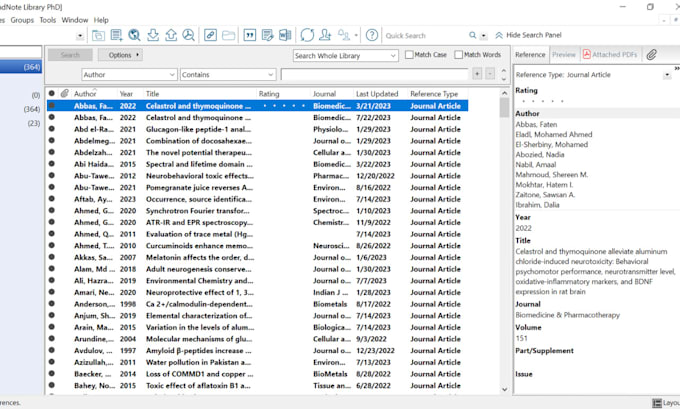Set rating dots for selected Abbas 2022 row
Screen dimensions: 680x409
283,106
